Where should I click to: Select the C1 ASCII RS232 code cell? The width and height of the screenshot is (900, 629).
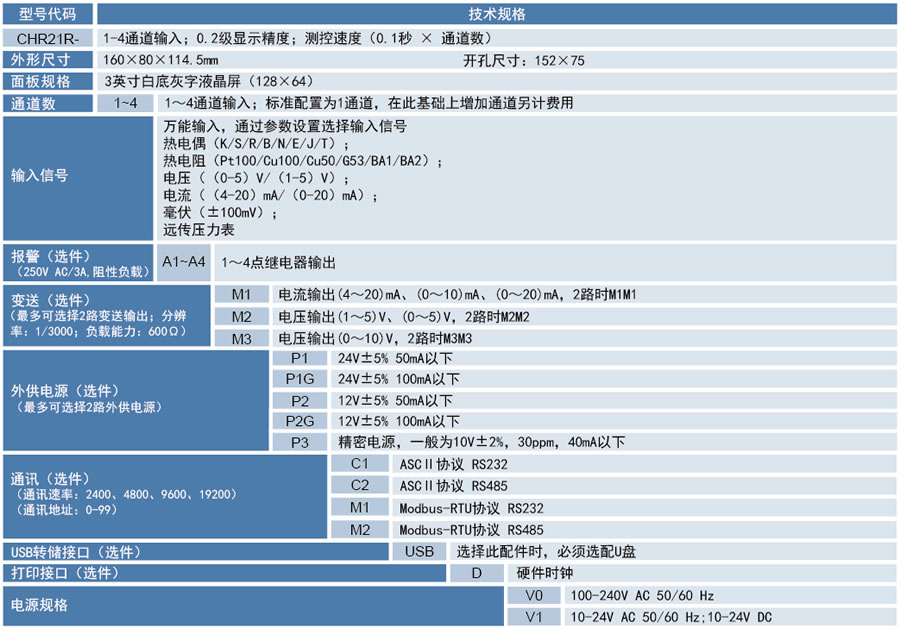coord(360,464)
